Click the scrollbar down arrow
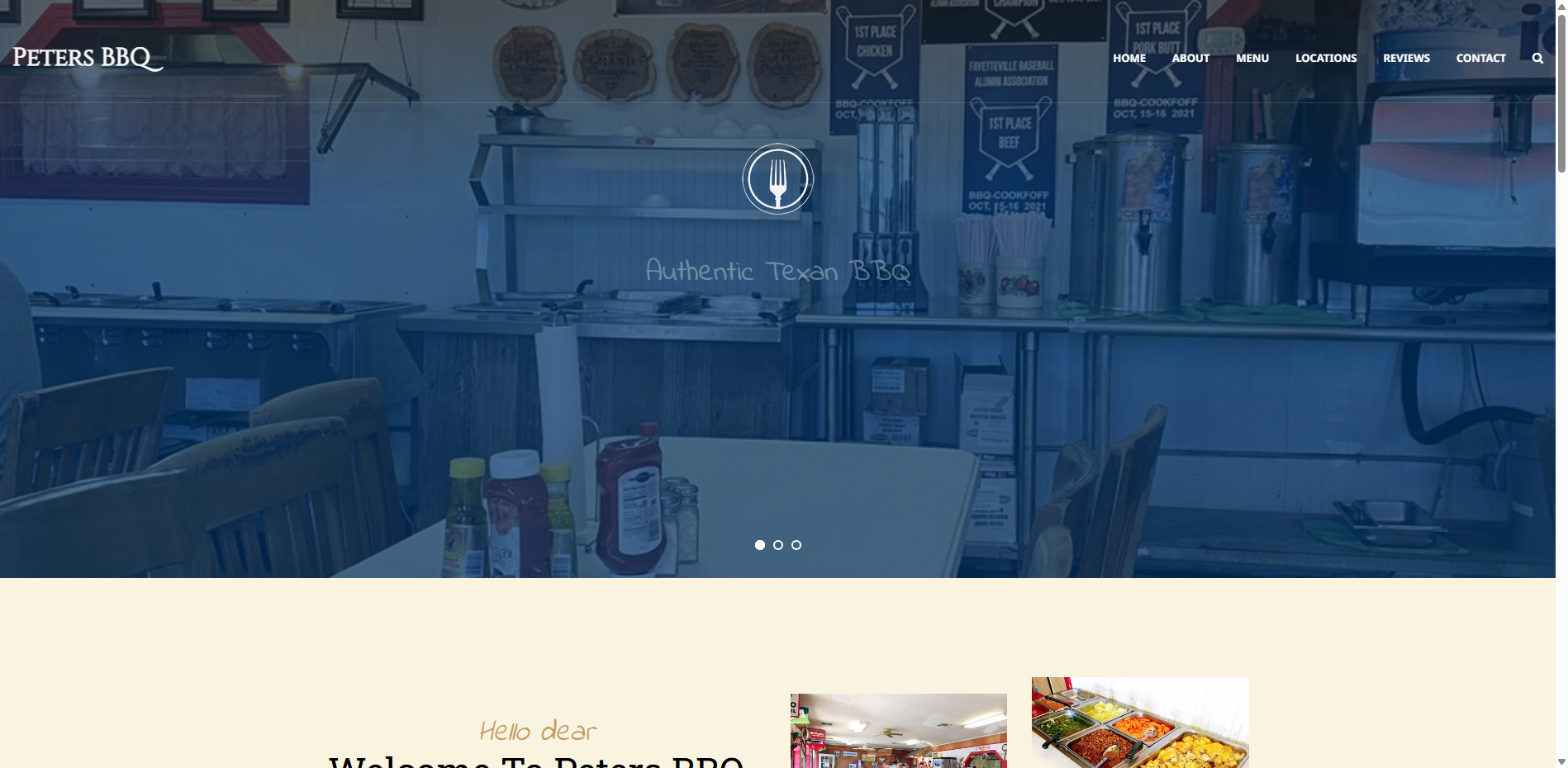The width and height of the screenshot is (1568, 768). 1561,761
